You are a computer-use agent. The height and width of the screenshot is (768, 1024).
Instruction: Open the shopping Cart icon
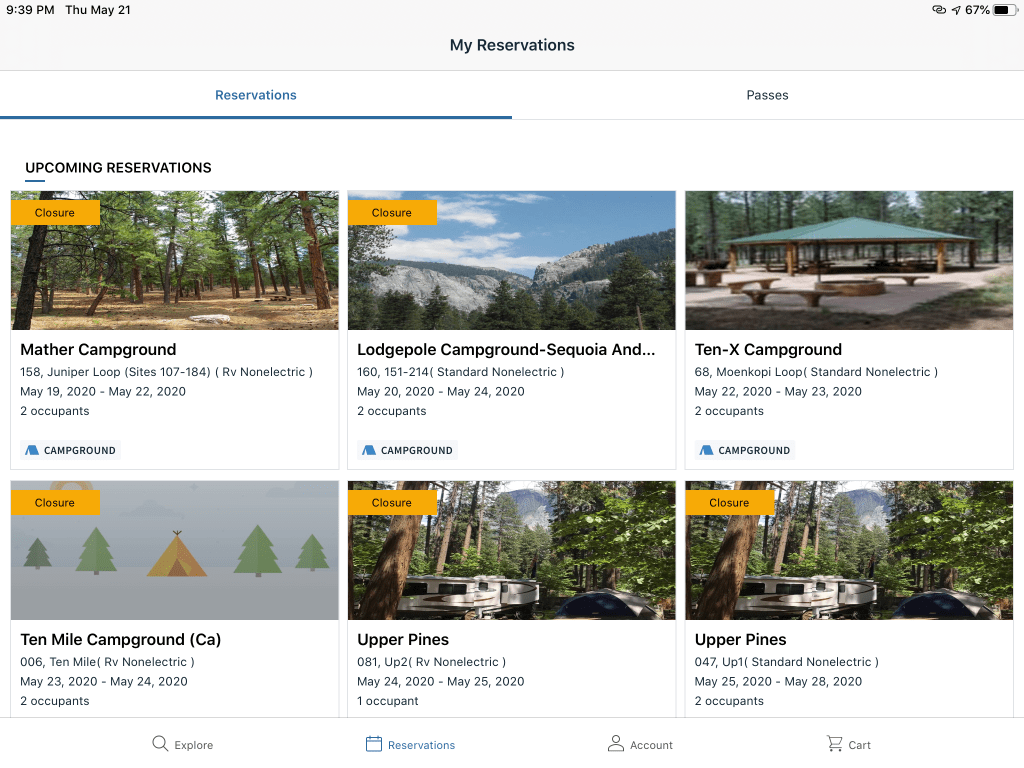[x=834, y=744]
